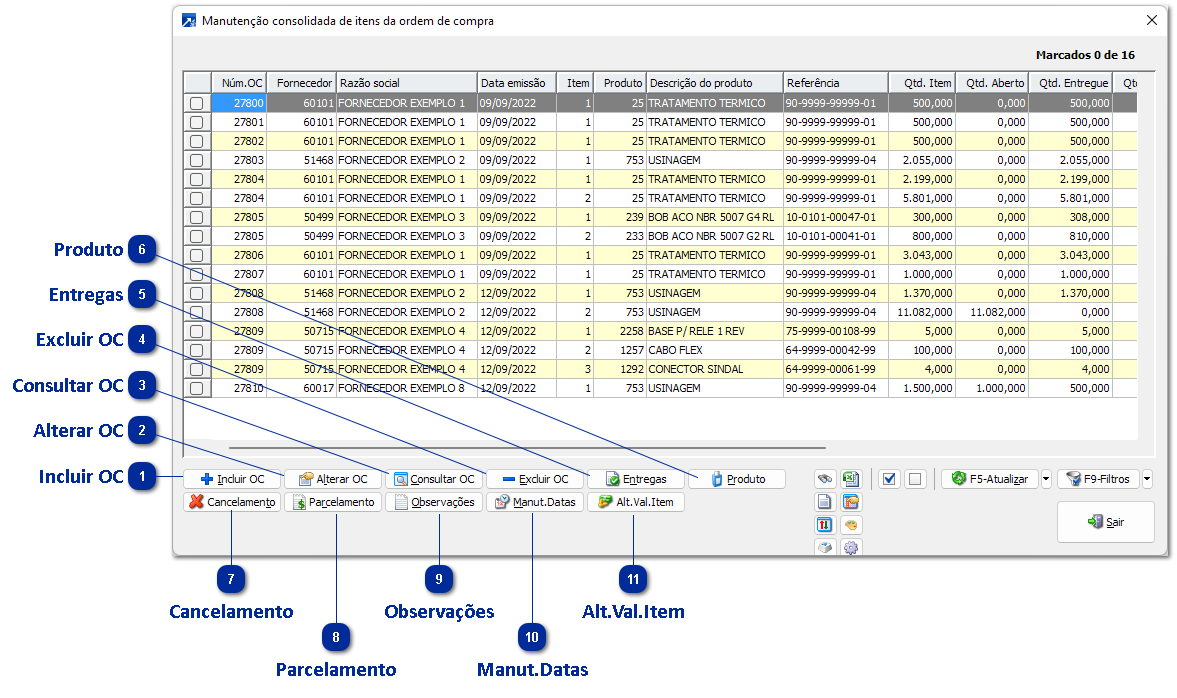Sort by the Fornecedor column header
The height and width of the screenshot is (698, 1177).
pyautogui.click(x=304, y=83)
